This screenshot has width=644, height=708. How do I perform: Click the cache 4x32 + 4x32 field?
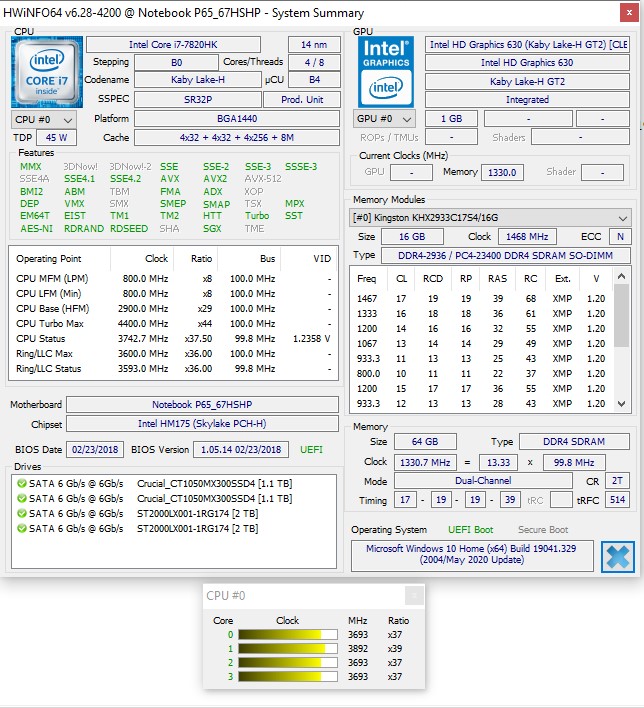point(237,138)
